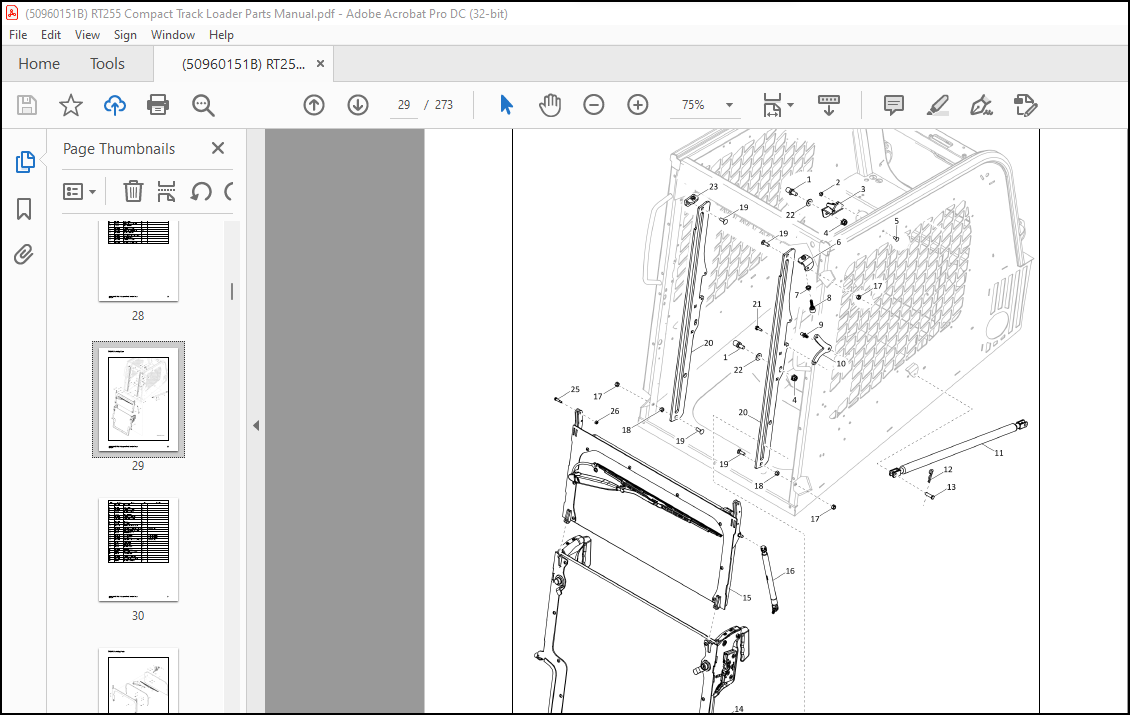1130x715 pixels.
Task: Select page 29 thumbnail
Action: 138,399
